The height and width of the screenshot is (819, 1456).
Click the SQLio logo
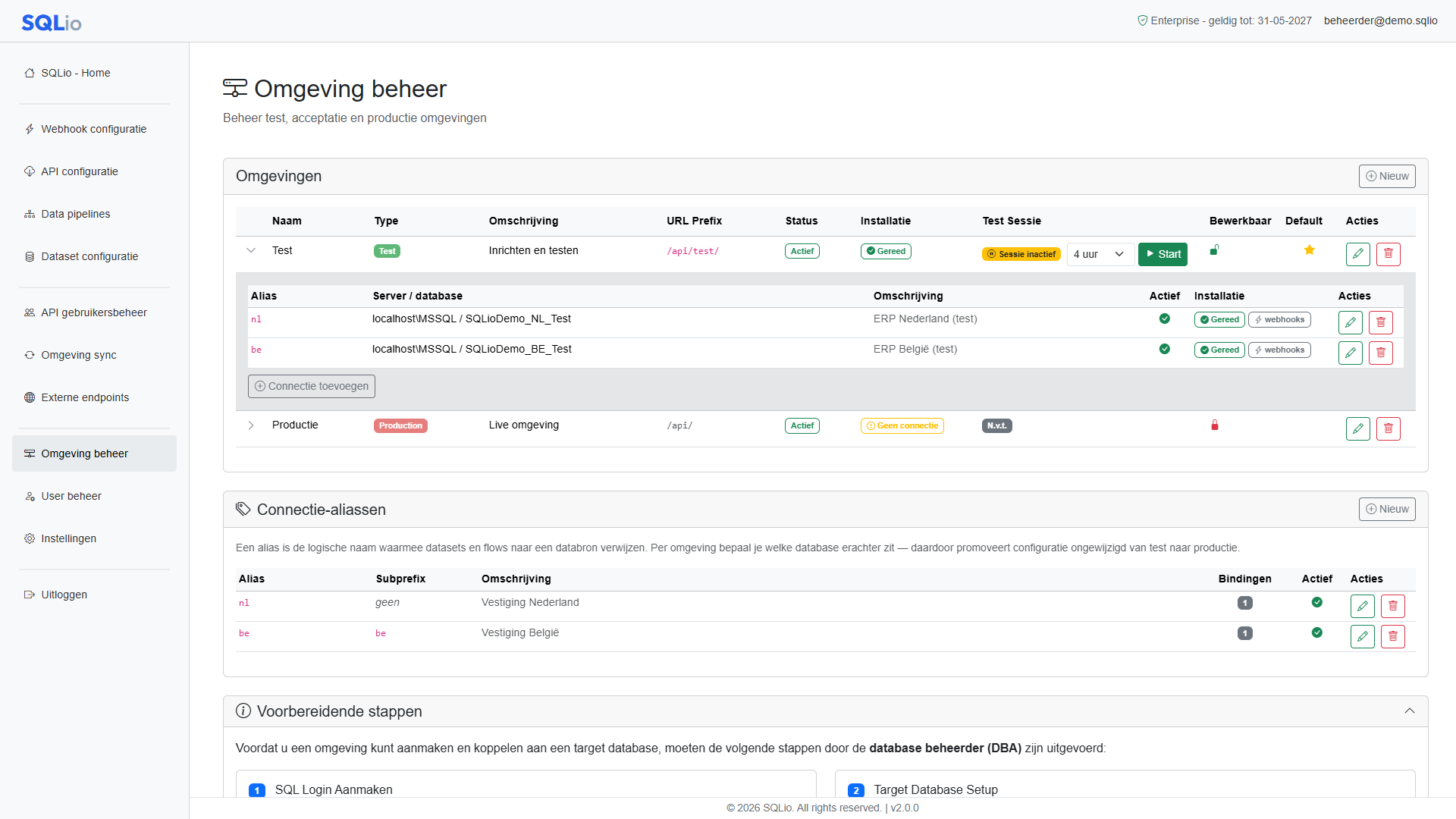coord(52,22)
